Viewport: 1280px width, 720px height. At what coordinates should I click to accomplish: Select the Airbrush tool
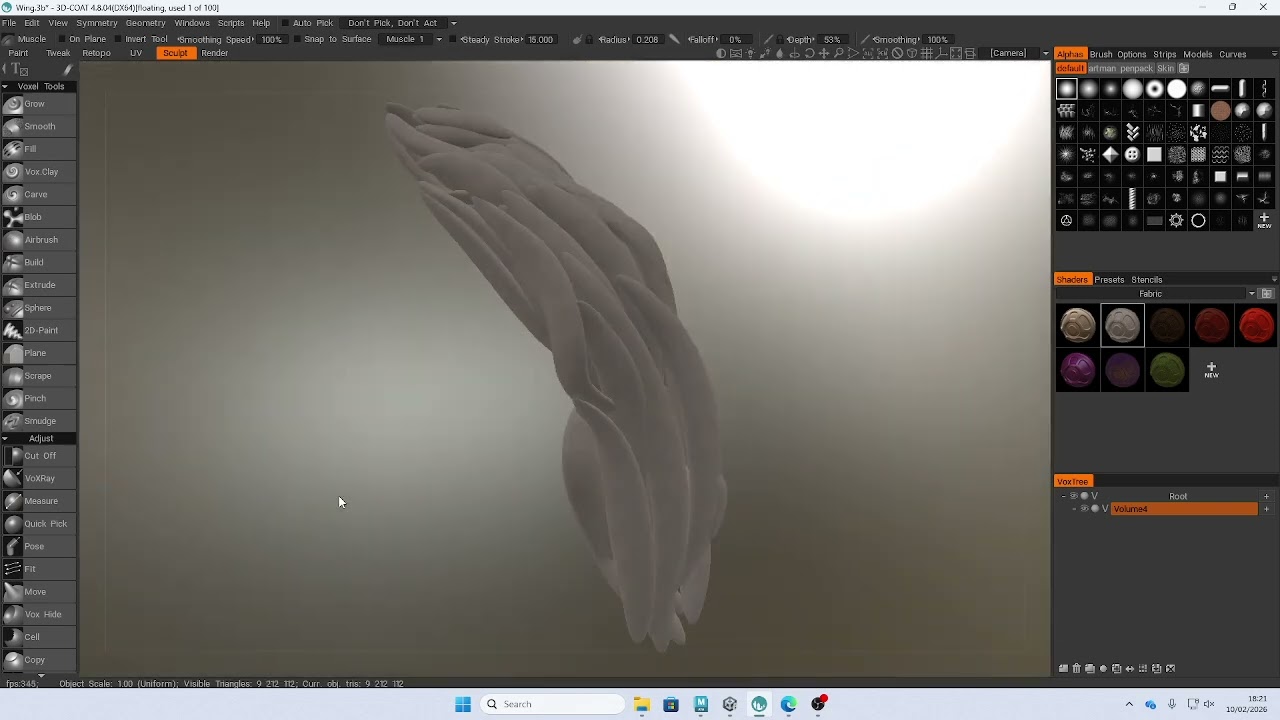(38, 240)
